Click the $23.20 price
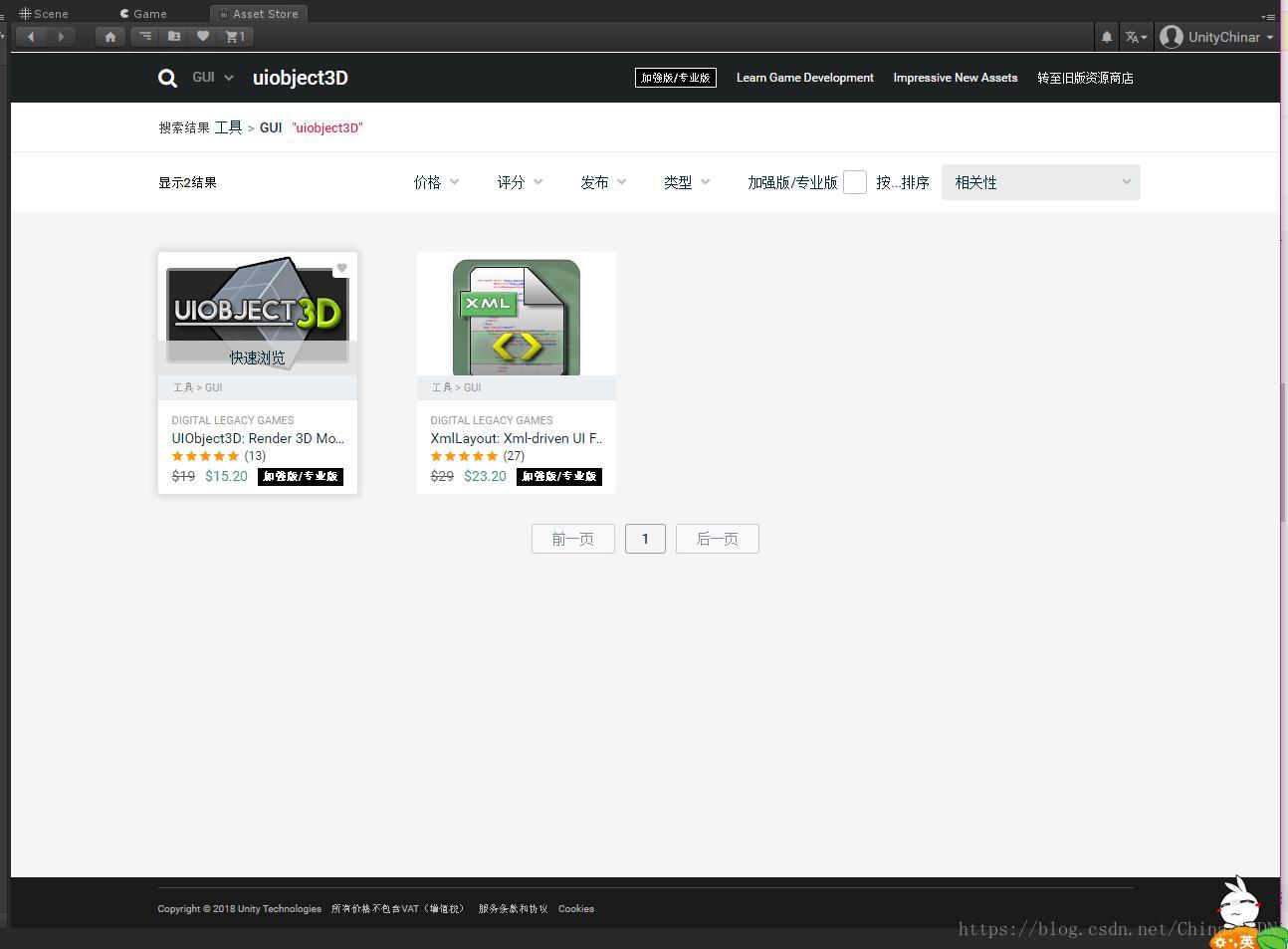This screenshot has height=949, width=1288. point(485,476)
